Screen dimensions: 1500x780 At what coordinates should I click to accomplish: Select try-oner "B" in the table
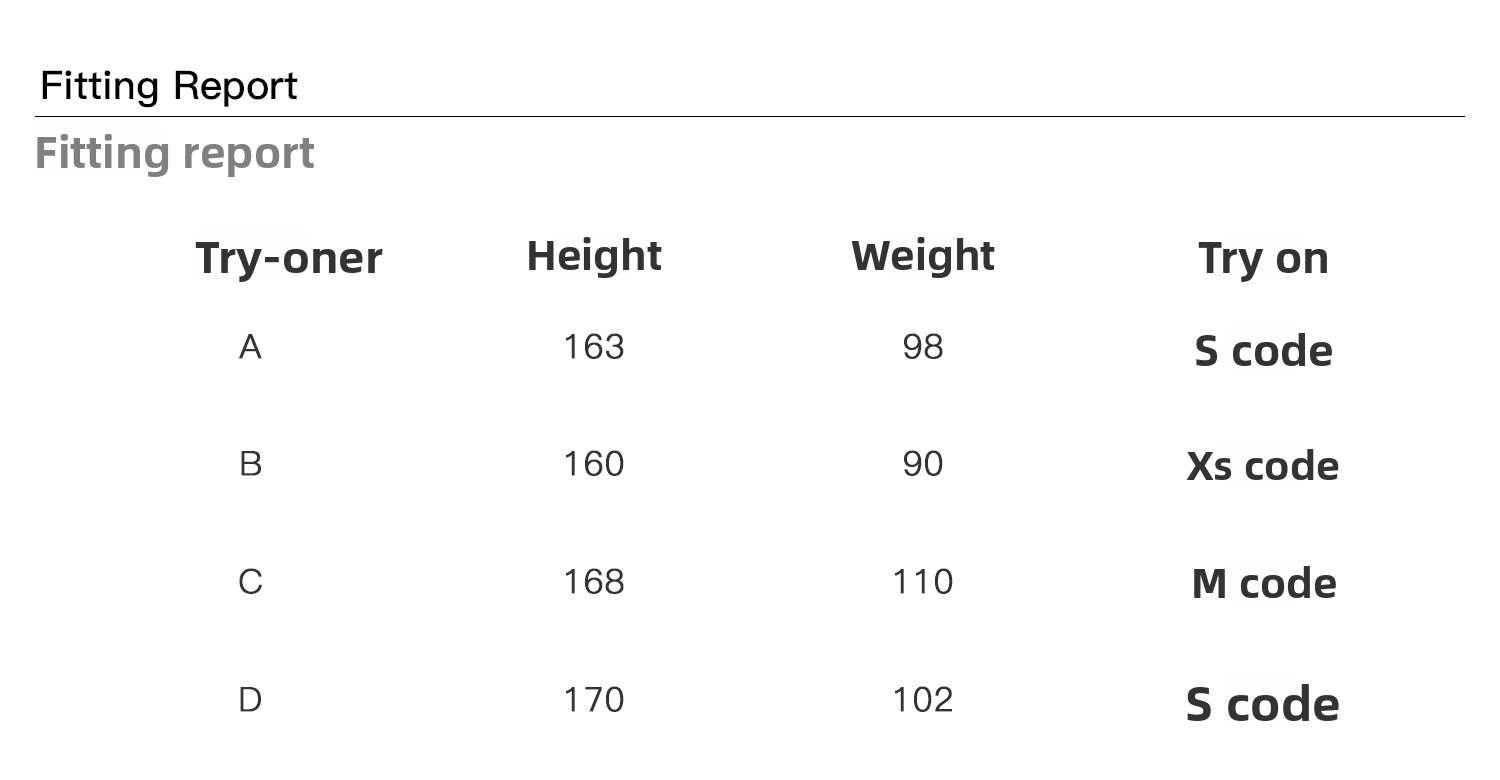(250, 464)
